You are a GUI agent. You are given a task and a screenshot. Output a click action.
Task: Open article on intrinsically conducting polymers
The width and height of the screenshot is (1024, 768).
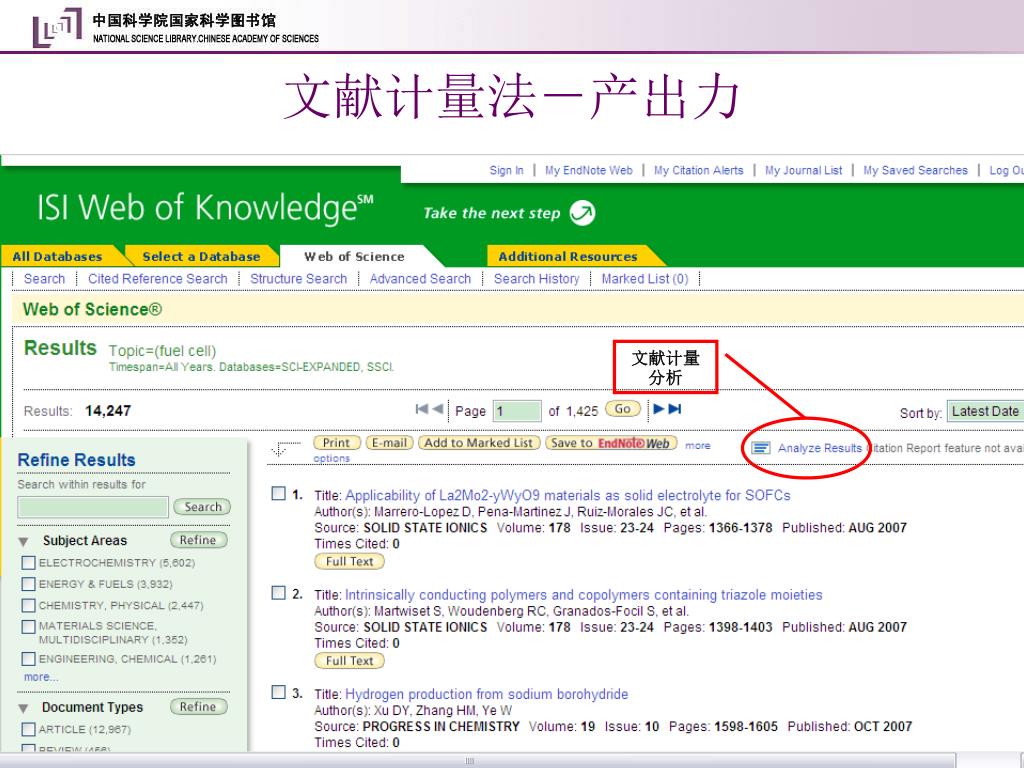click(583, 595)
